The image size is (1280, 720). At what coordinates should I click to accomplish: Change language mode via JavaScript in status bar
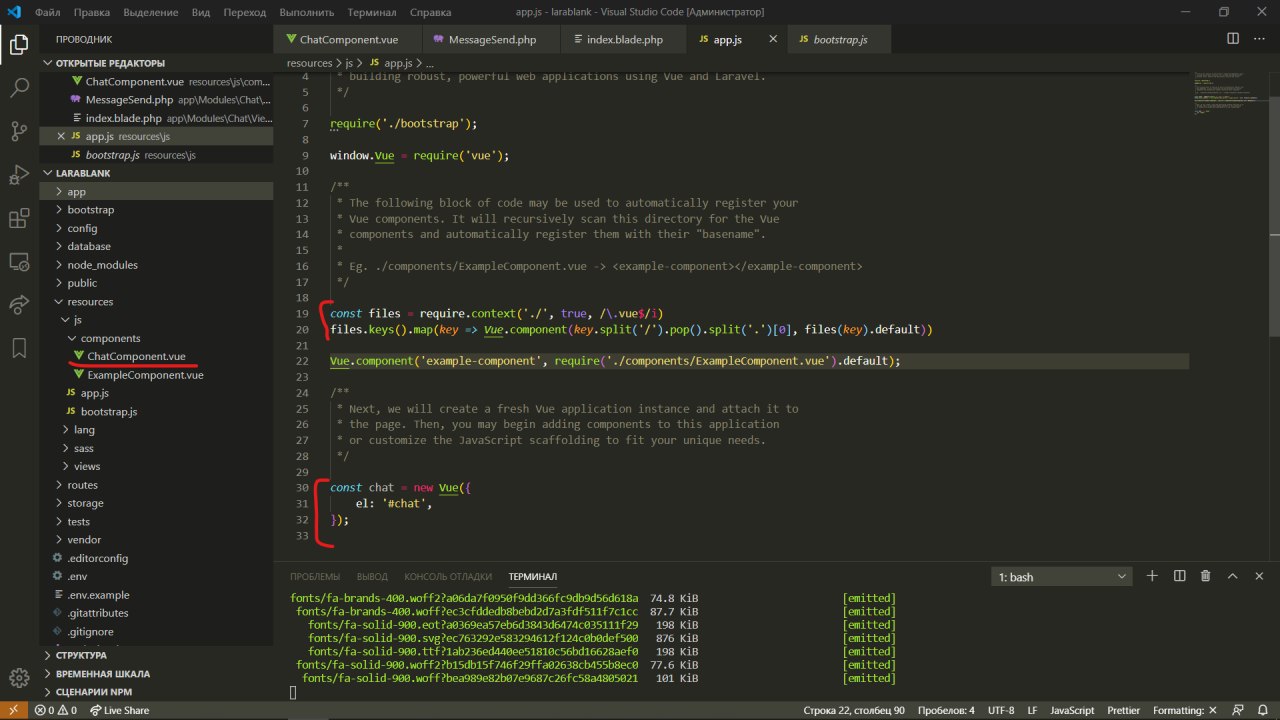(x=1072, y=710)
